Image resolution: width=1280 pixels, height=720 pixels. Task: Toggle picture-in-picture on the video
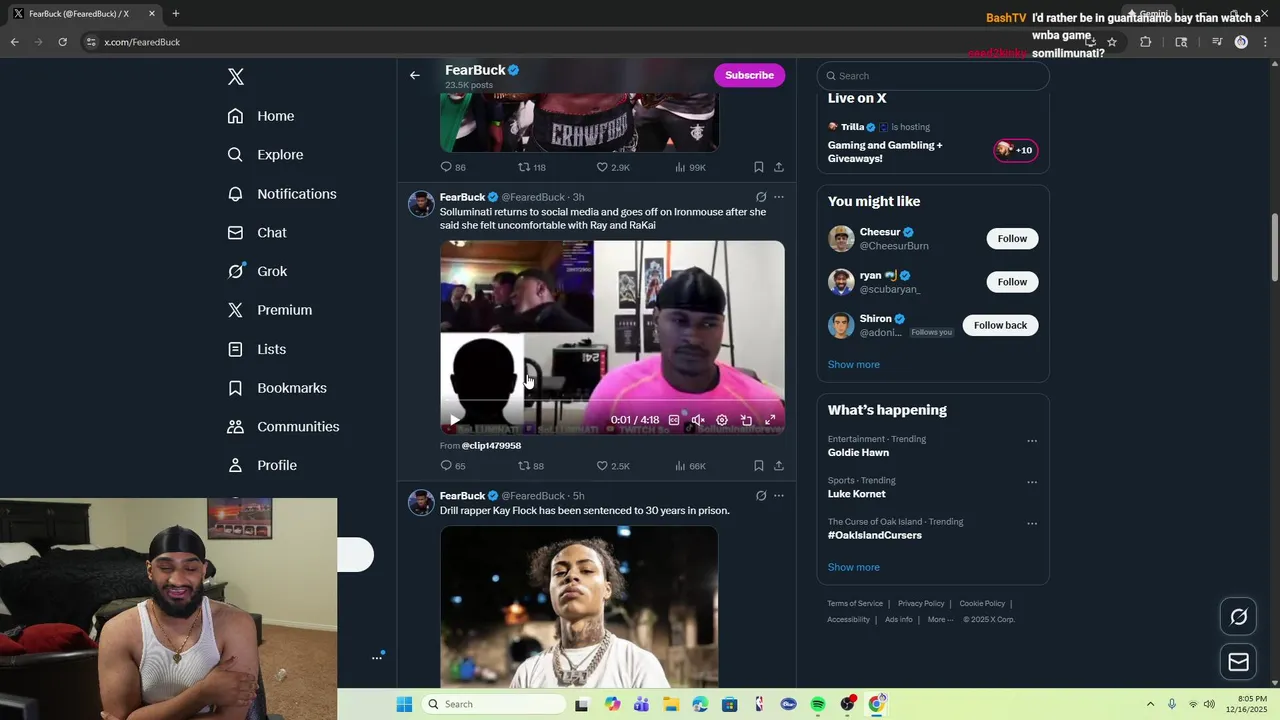click(746, 420)
